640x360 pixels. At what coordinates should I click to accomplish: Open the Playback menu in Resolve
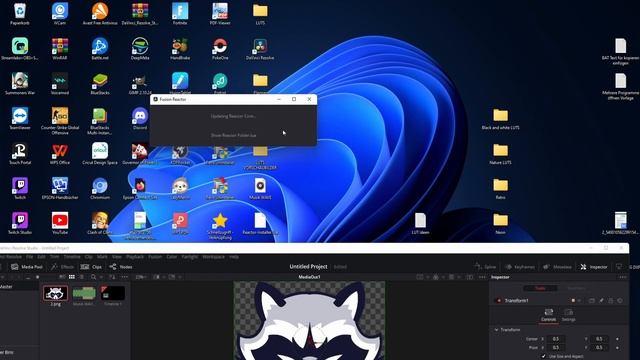tap(135, 257)
